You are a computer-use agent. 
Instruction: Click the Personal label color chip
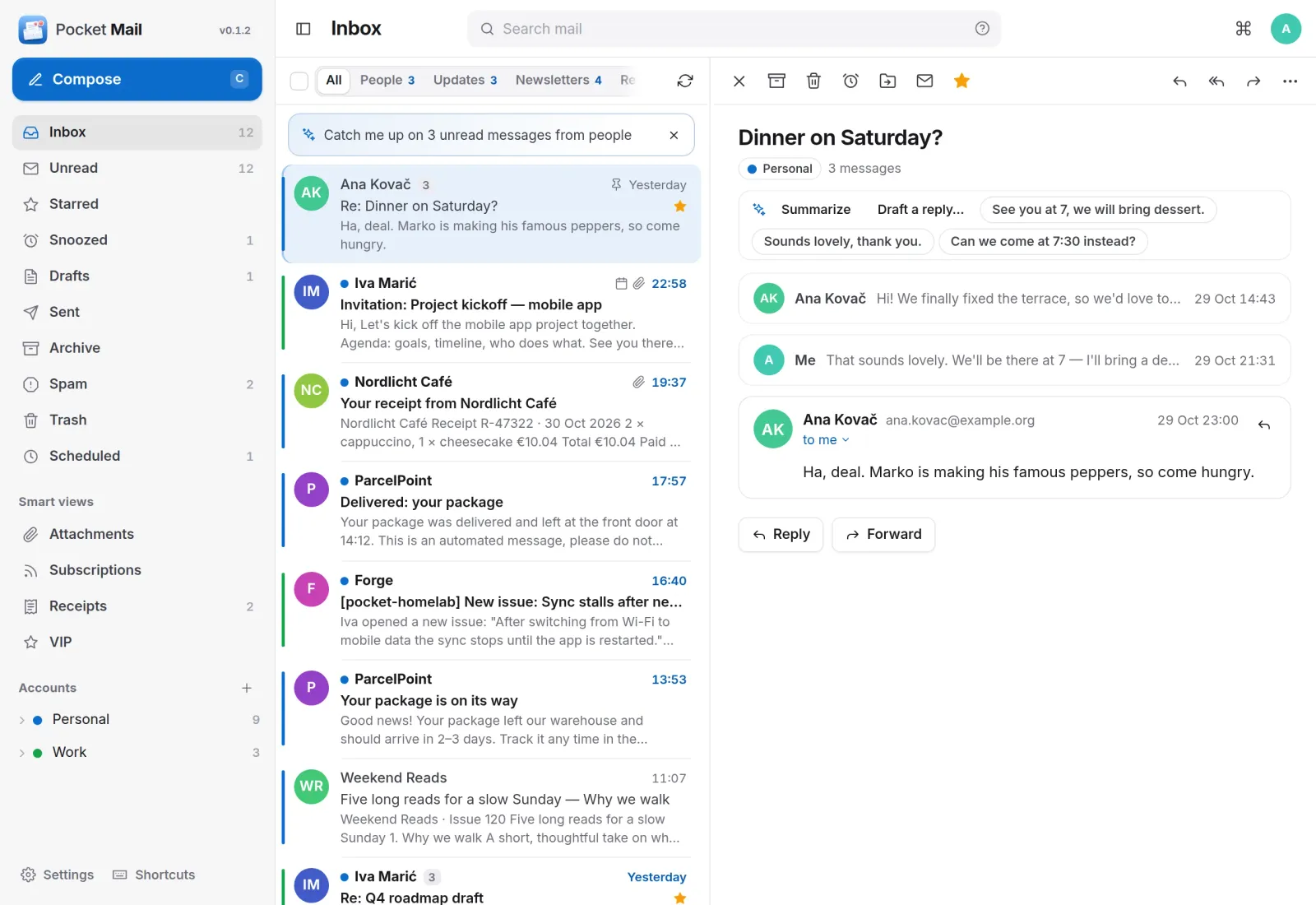(x=779, y=169)
